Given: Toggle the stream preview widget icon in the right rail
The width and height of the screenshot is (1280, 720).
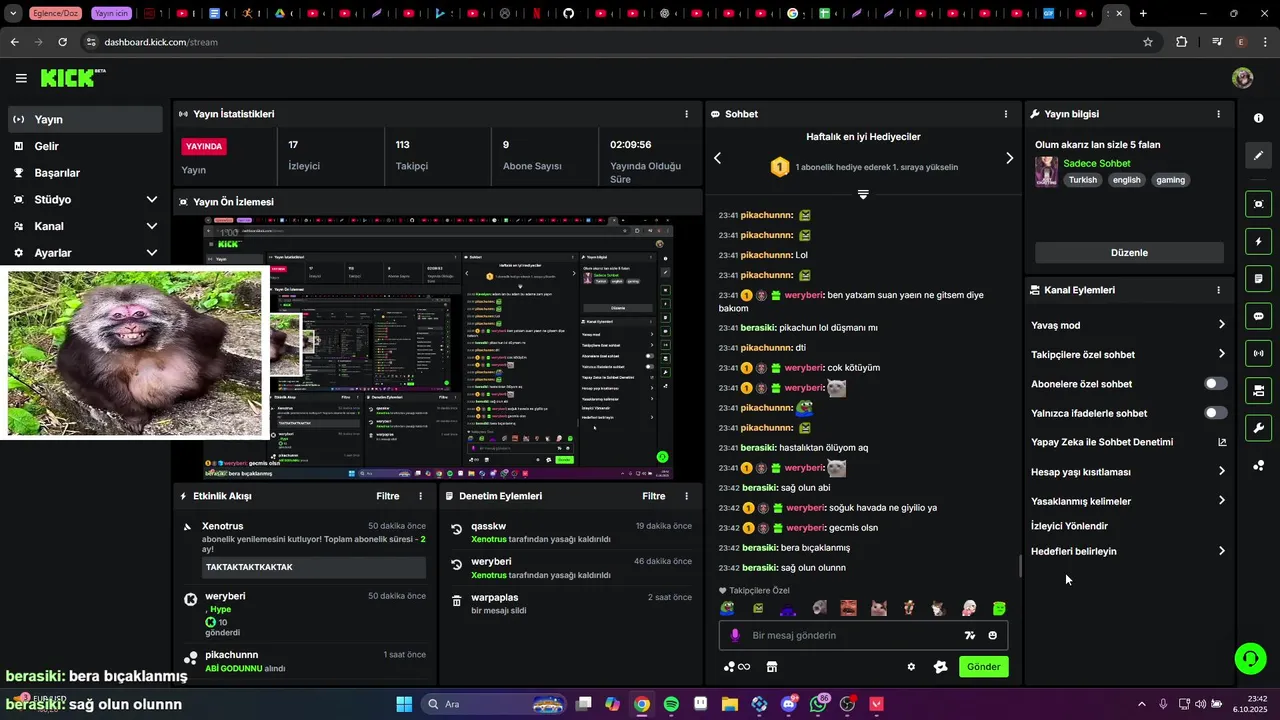Looking at the screenshot, I should pyautogui.click(x=1258, y=204).
